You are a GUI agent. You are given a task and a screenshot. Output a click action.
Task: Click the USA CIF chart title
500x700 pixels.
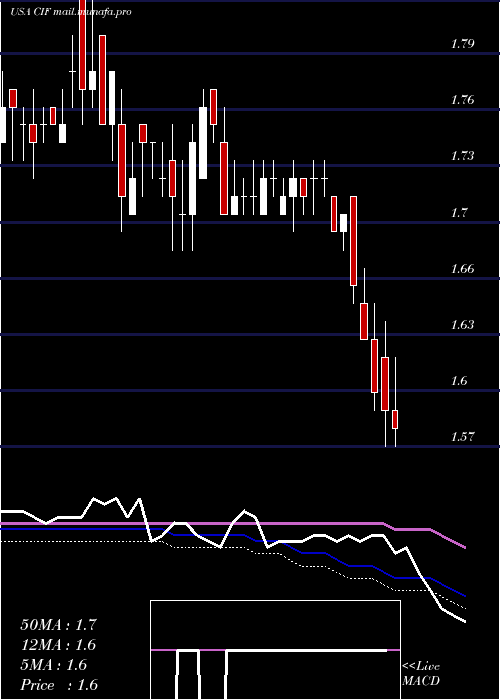click(71, 12)
